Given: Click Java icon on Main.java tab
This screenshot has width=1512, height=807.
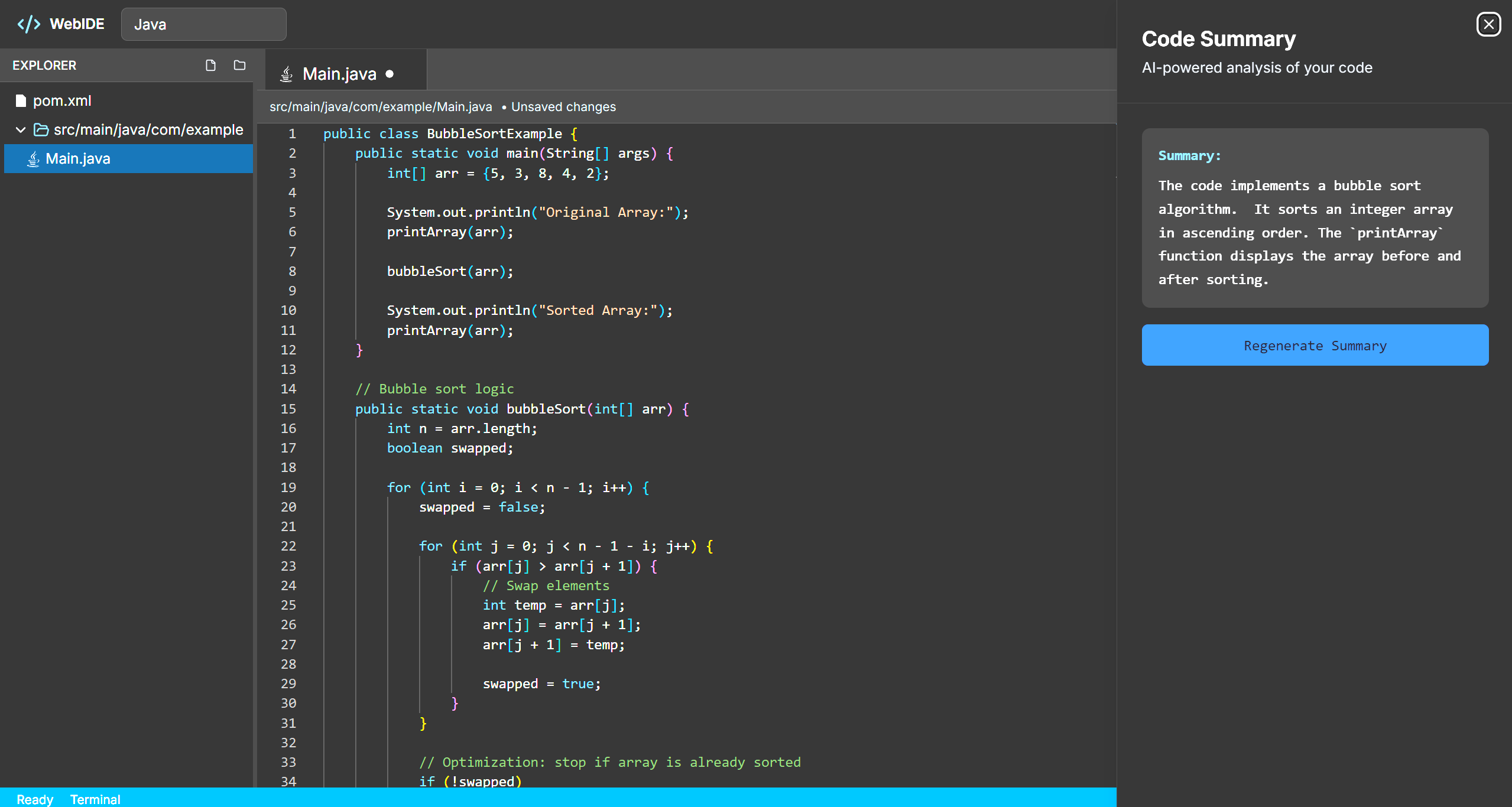Looking at the screenshot, I should pos(287,74).
